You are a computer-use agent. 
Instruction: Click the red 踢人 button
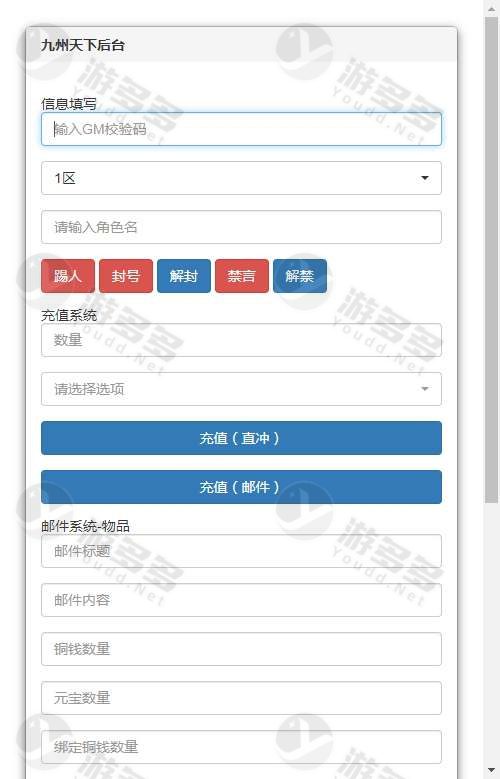pos(68,276)
